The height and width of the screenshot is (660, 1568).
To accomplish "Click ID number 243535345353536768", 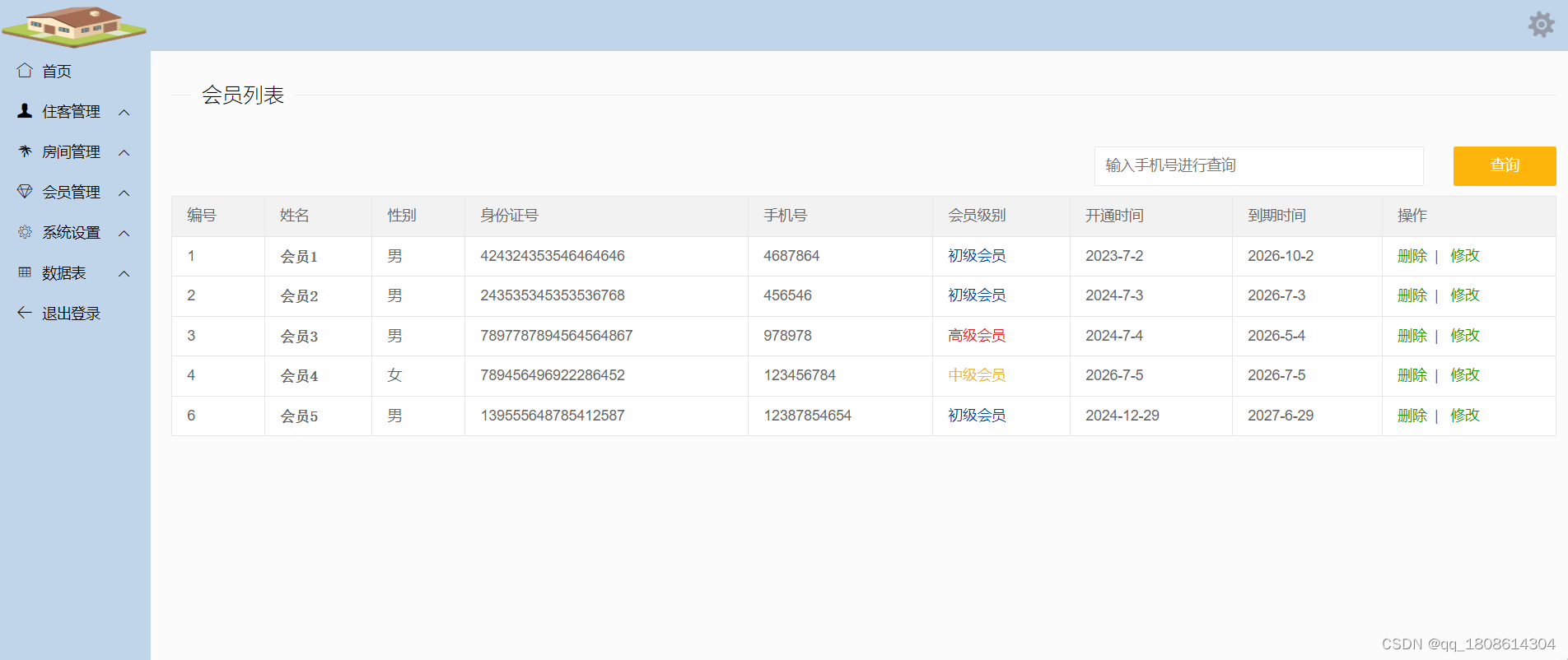I will (x=553, y=295).
